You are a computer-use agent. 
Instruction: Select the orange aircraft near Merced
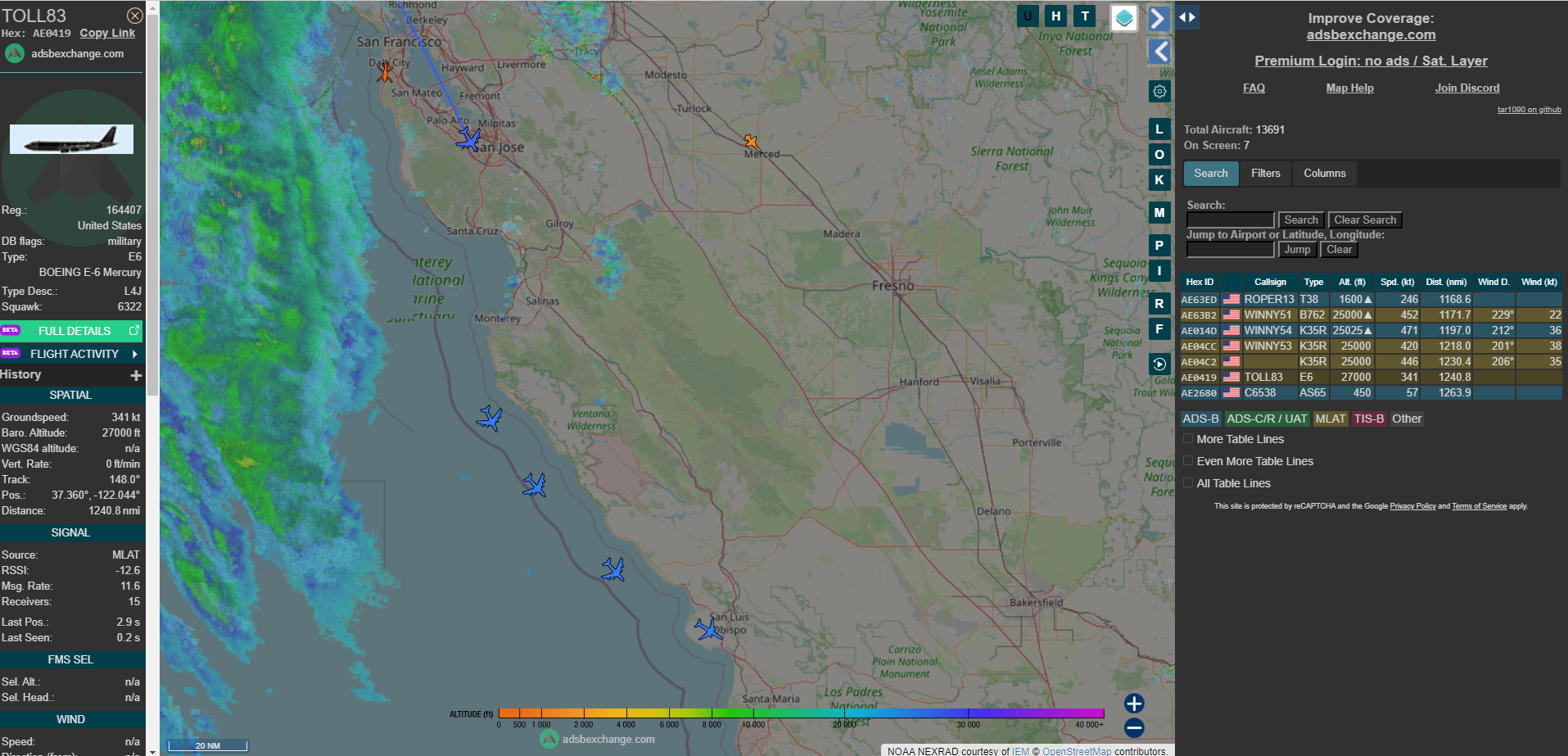pyautogui.click(x=752, y=143)
